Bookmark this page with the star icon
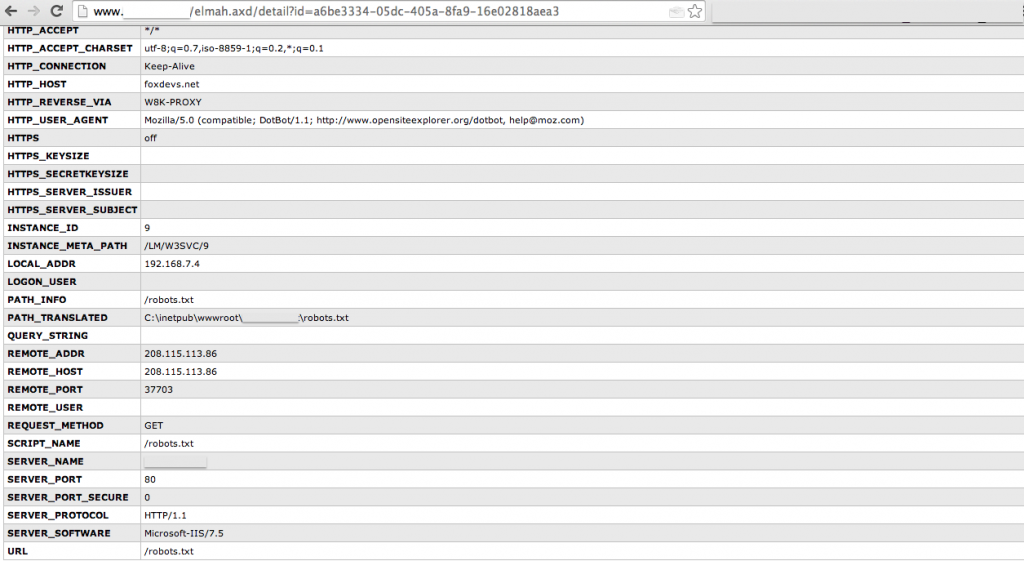 coord(694,12)
